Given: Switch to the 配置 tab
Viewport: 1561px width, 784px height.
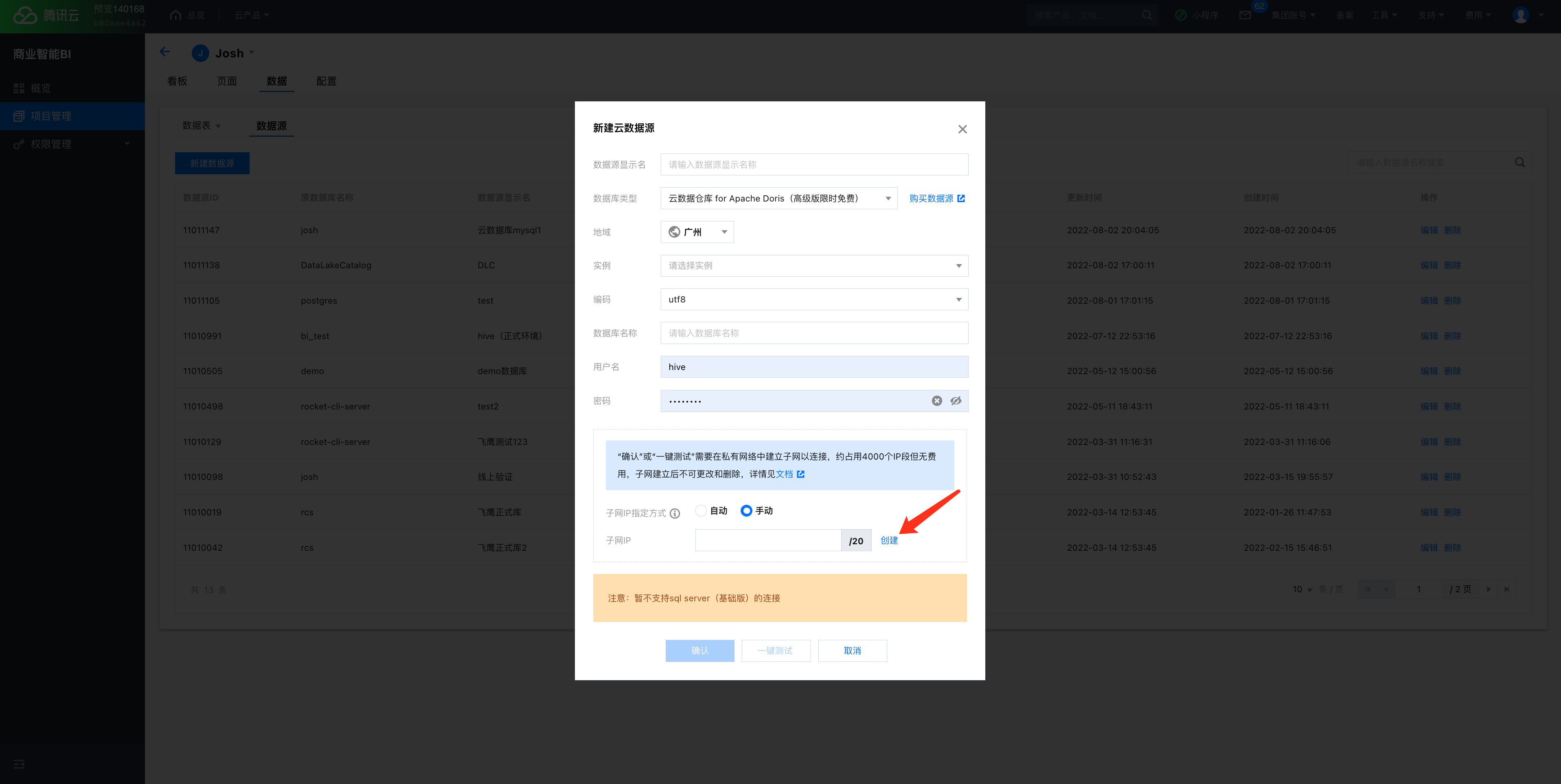Looking at the screenshot, I should [326, 81].
